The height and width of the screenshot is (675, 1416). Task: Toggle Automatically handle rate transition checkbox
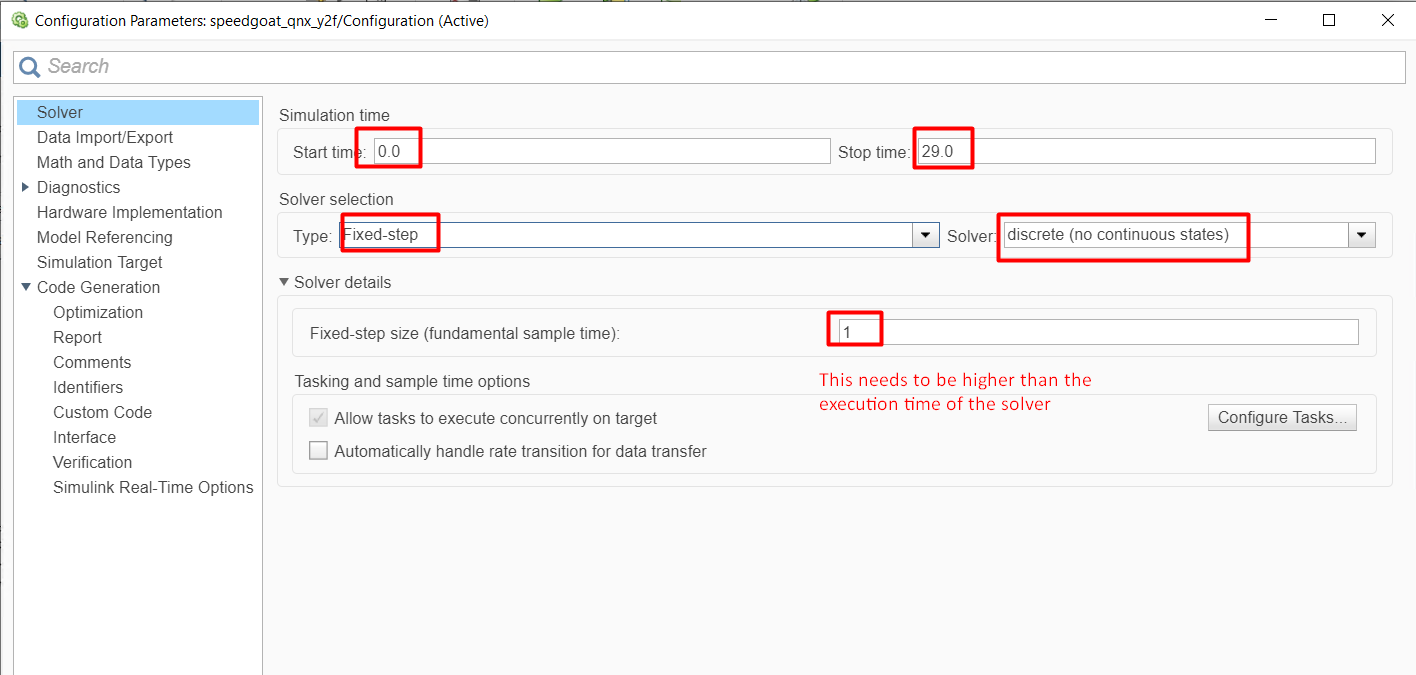tap(318, 451)
